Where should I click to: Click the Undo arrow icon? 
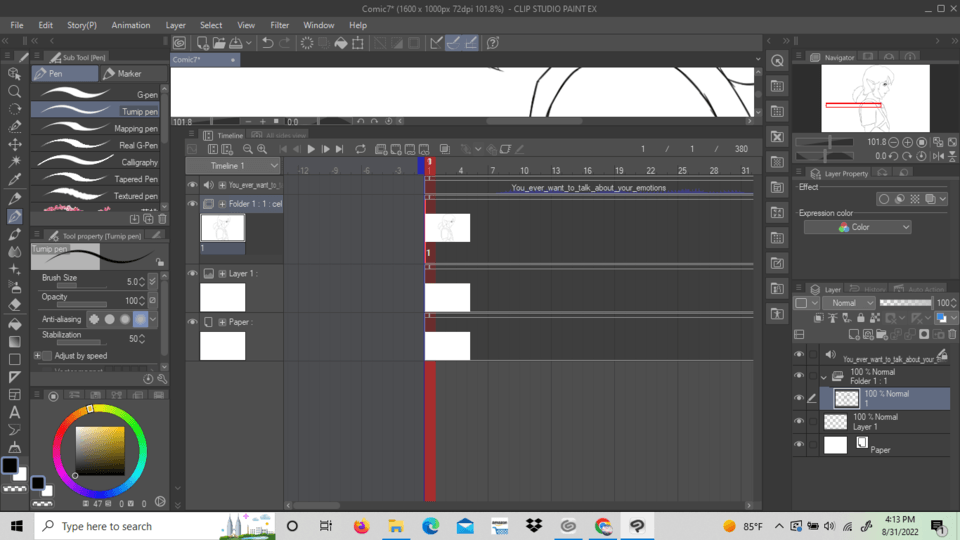[268, 43]
